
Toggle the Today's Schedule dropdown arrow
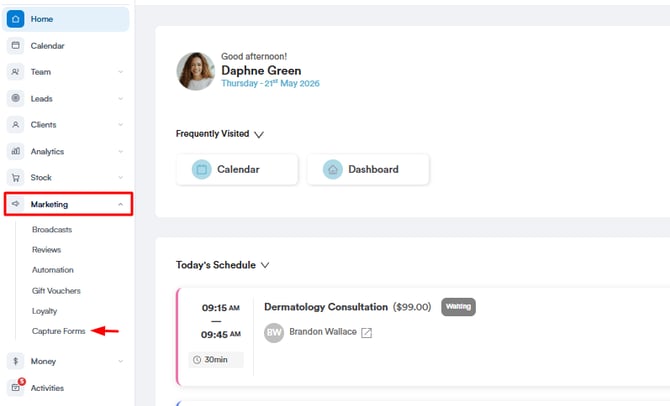[x=265, y=265]
